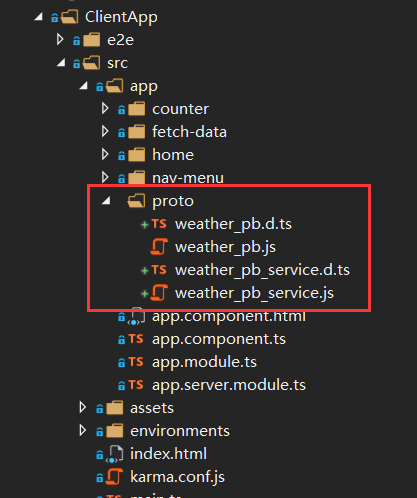Collapse the src folder
Image resolution: width=417 pixels, height=498 pixels.
pos(61,62)
